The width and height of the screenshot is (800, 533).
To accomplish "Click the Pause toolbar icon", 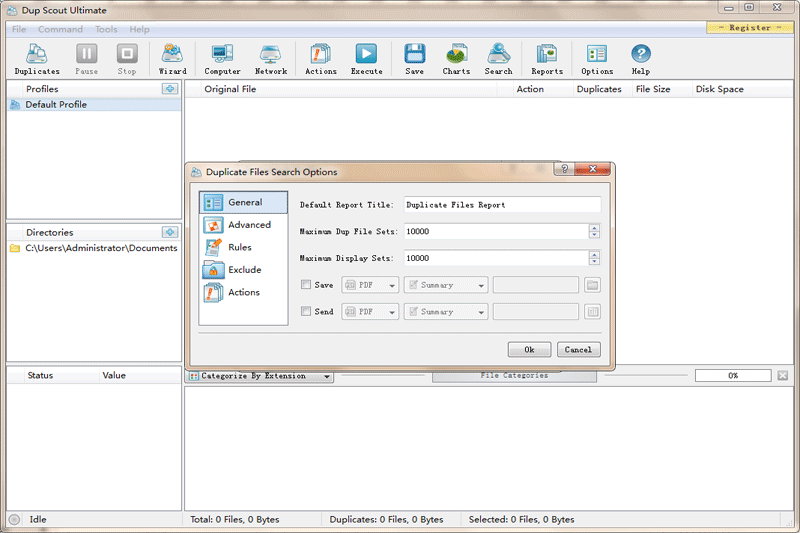I will [87, 59].
